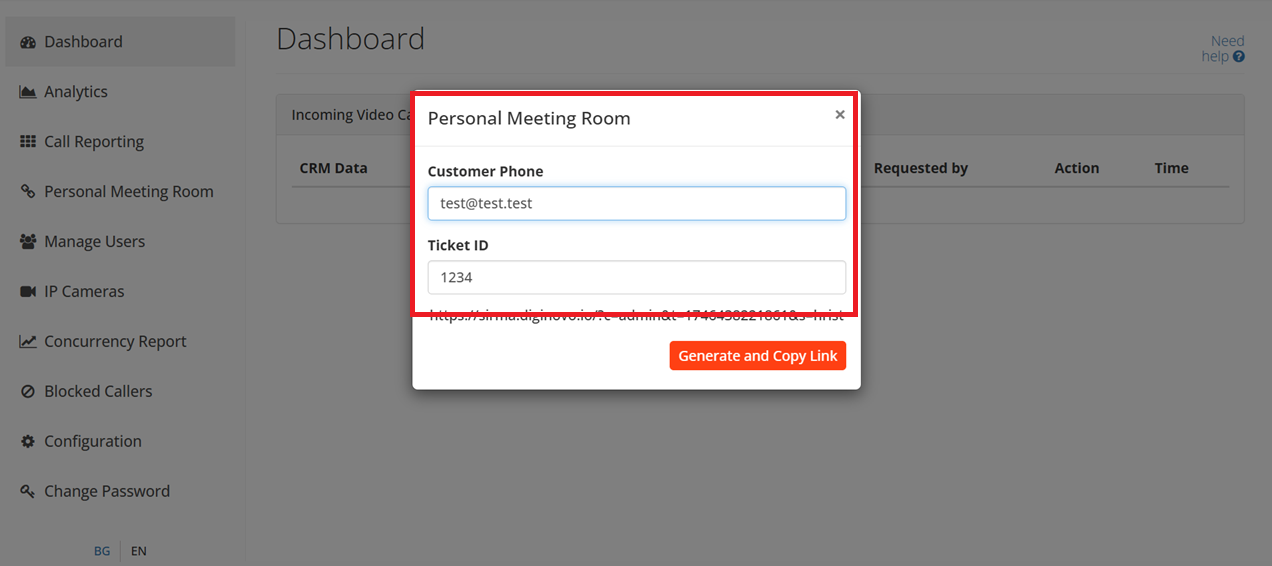The image size is (1272, 566).
Task: Click the Personal Meeting Room link icon
Action: 28,192
